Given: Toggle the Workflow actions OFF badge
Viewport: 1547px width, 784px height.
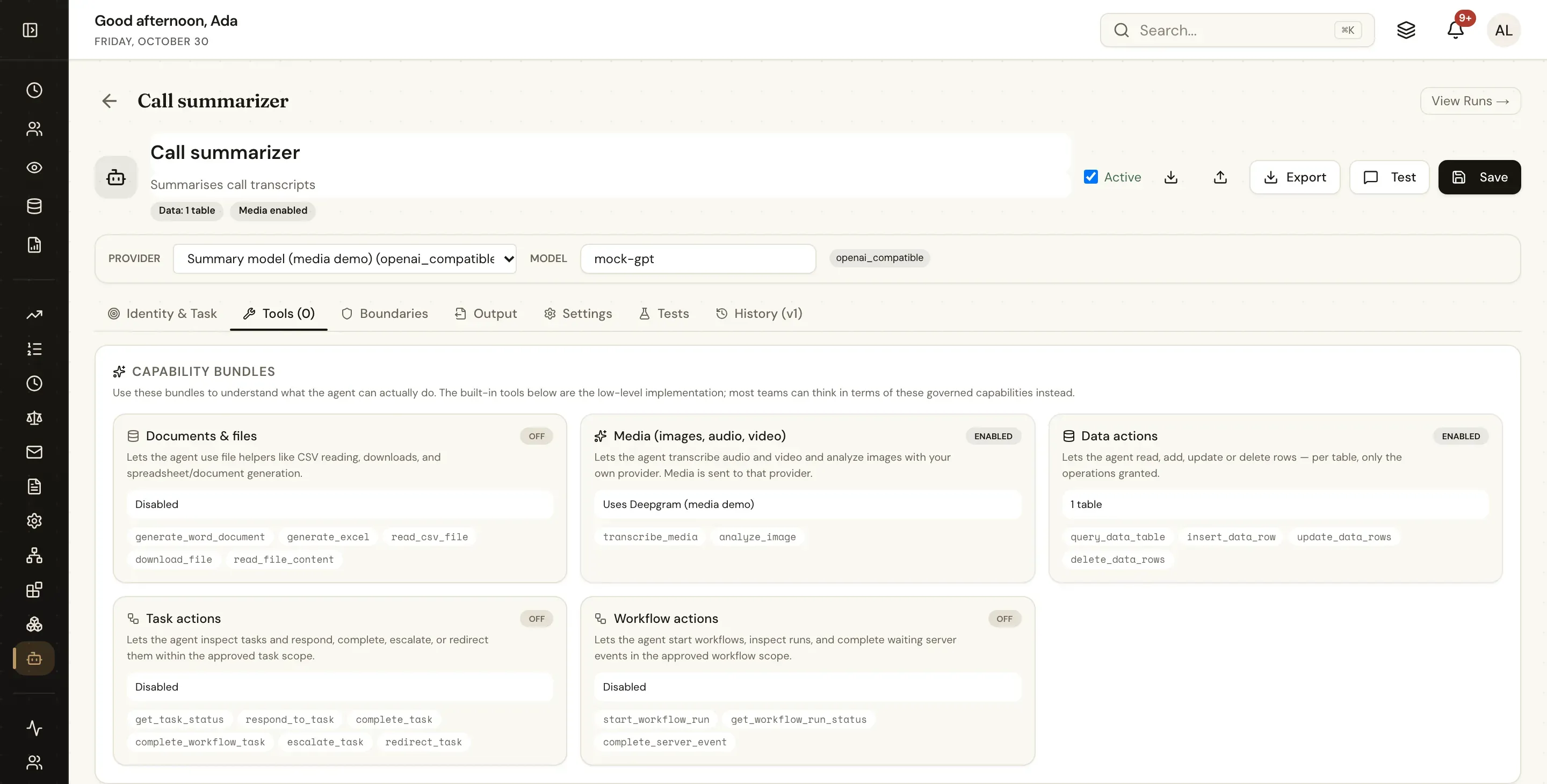Looking at the screenshot, I should 1004,618.
